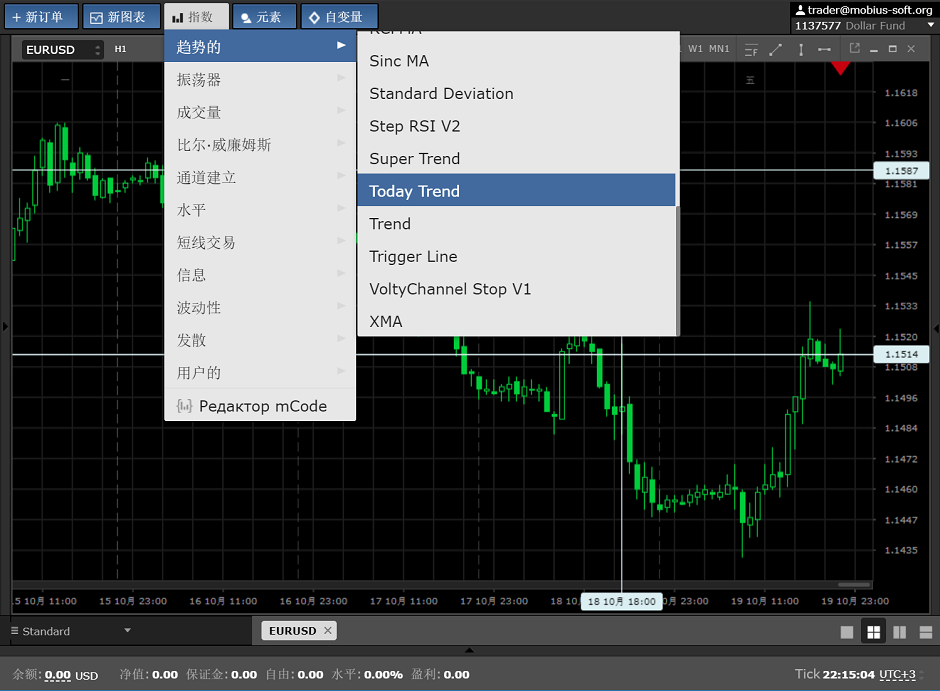Click the indicator submenu scrollbar
The image size is (940, 691).
coord(677,271)
